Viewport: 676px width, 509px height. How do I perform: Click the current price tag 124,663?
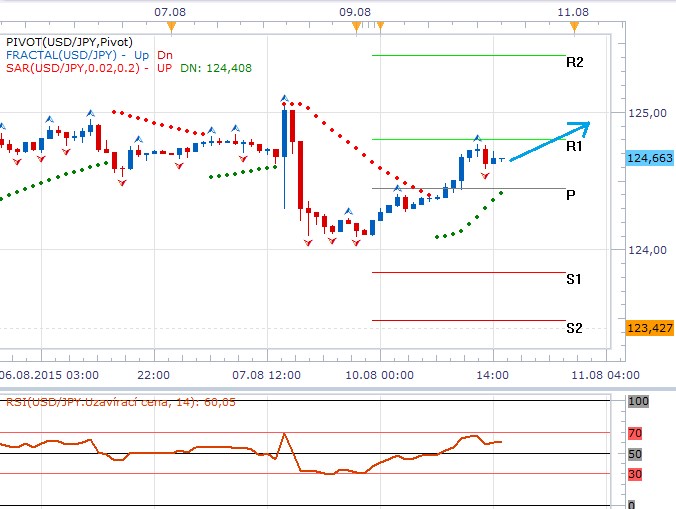point(648,158)
